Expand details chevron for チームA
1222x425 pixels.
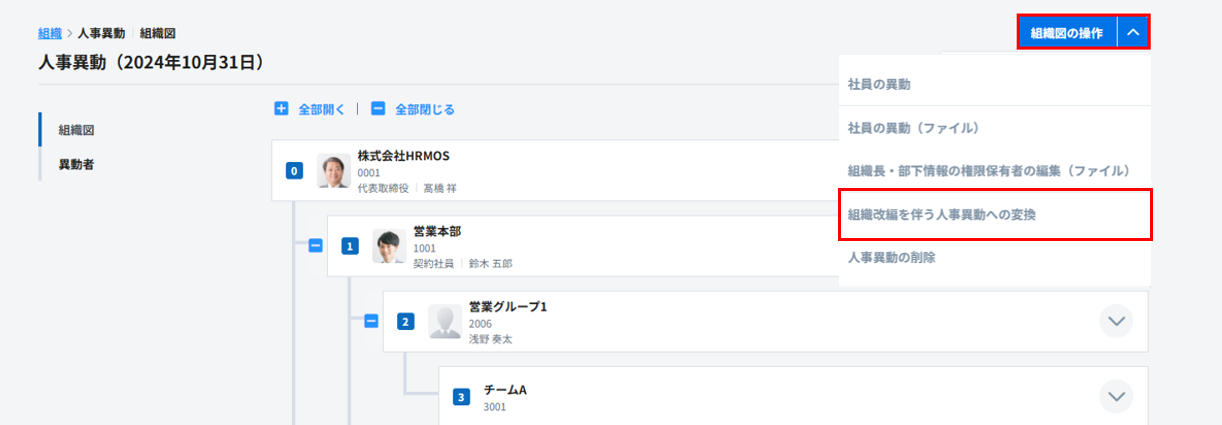click(1116, 396)
